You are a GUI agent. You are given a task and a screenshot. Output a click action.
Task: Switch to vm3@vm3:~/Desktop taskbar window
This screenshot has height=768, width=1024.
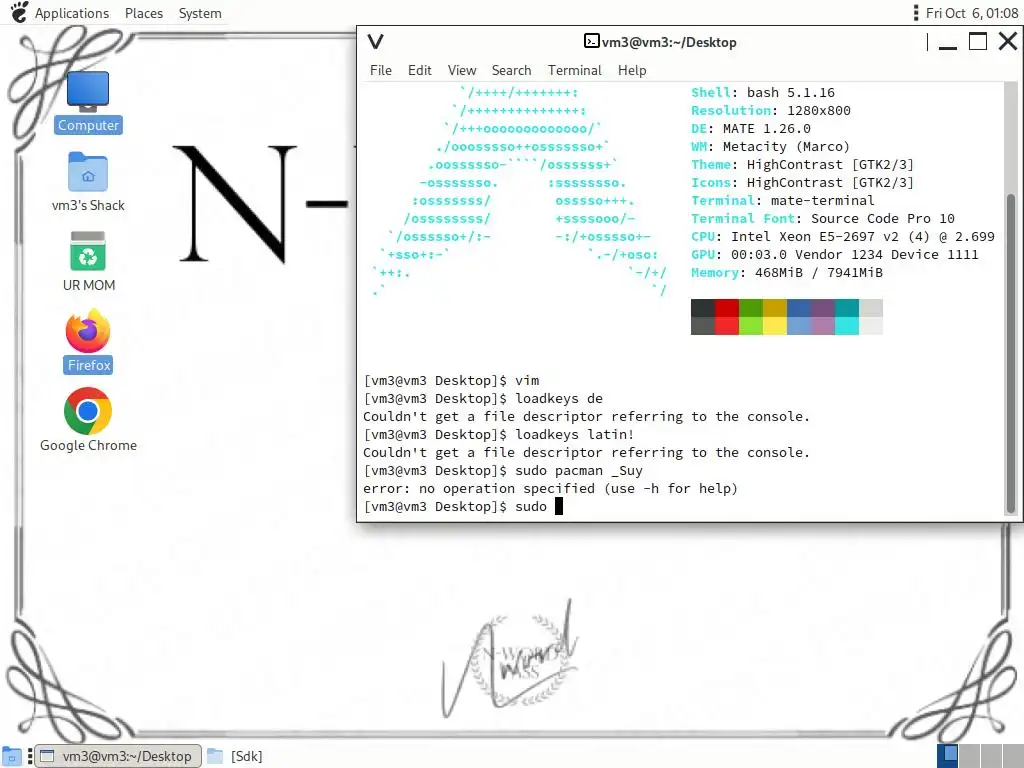[118, 756]
